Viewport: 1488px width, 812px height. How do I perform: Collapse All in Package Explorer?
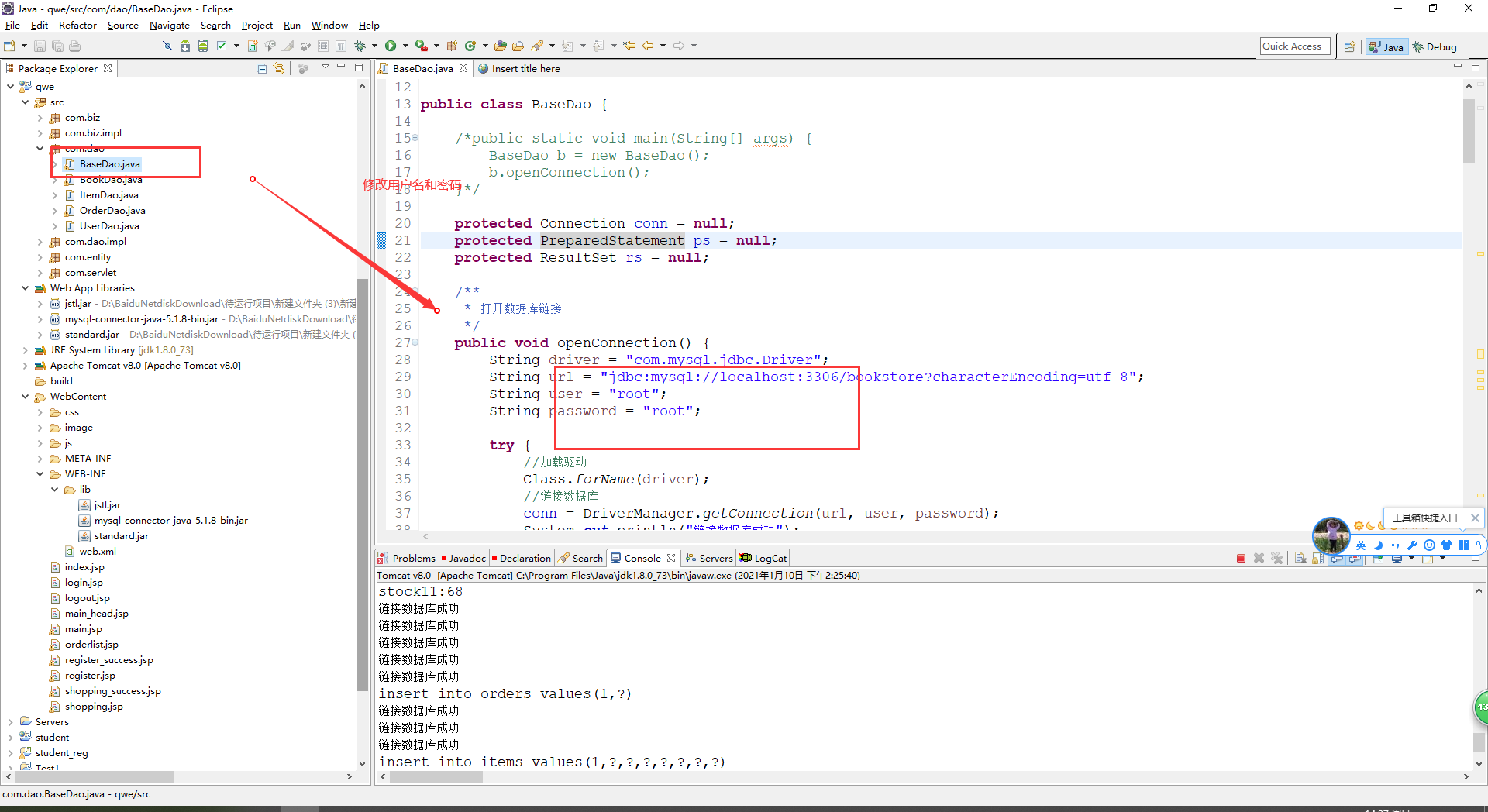[x=262, y=68]
